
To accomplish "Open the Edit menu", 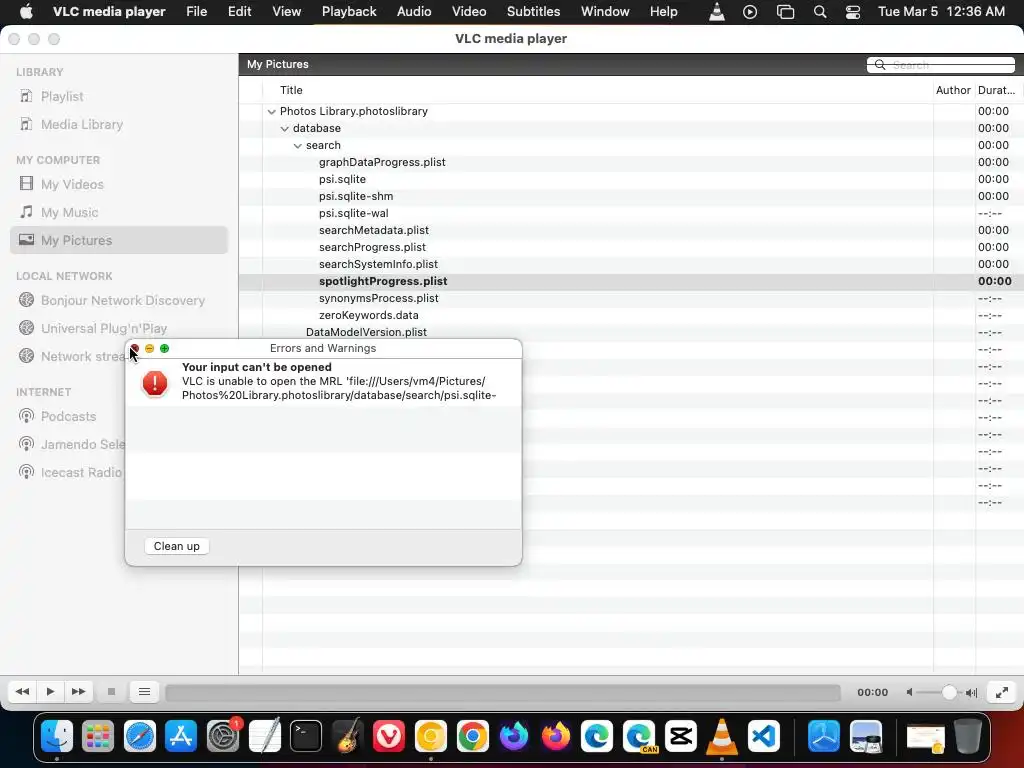I will [240, 12].
